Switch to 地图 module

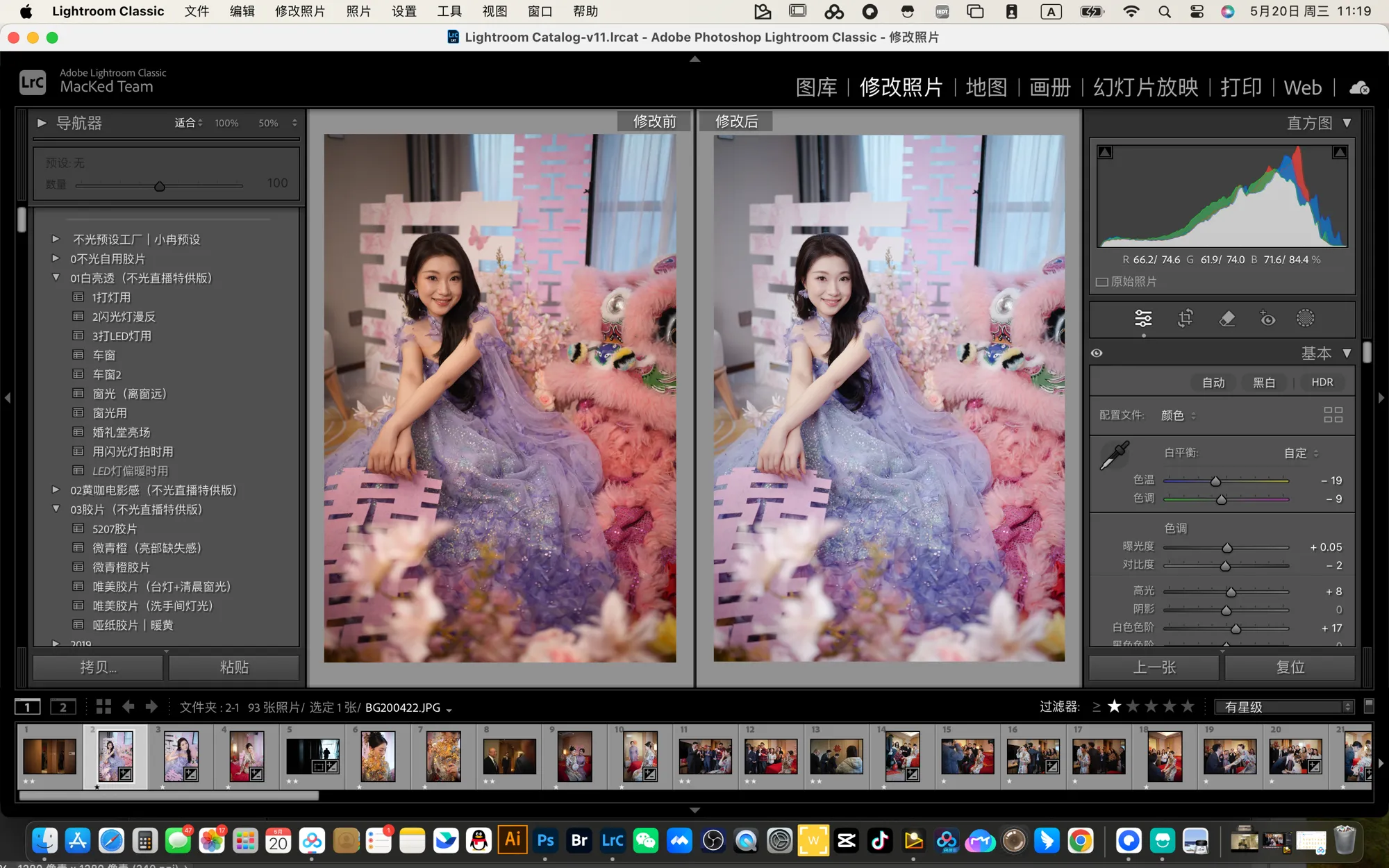pos(986,87)
